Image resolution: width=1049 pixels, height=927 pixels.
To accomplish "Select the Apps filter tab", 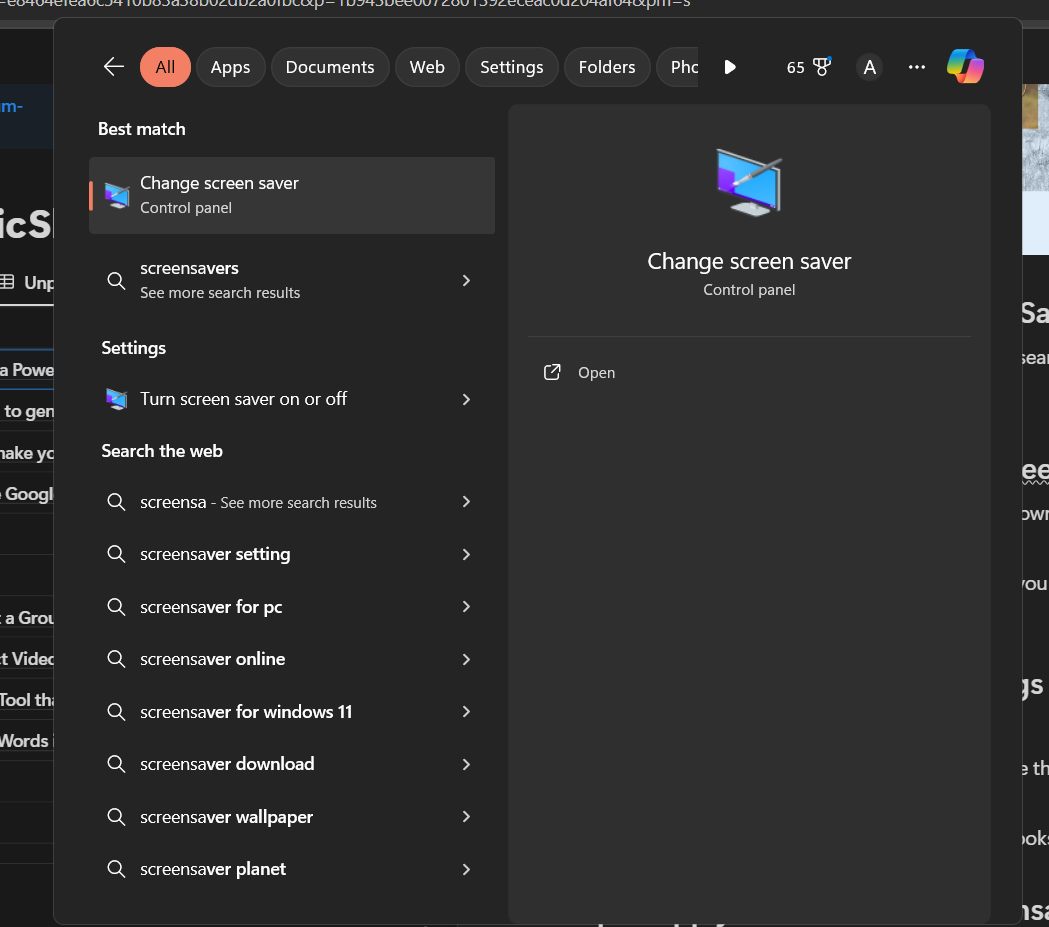I will [x=230, y=67].
